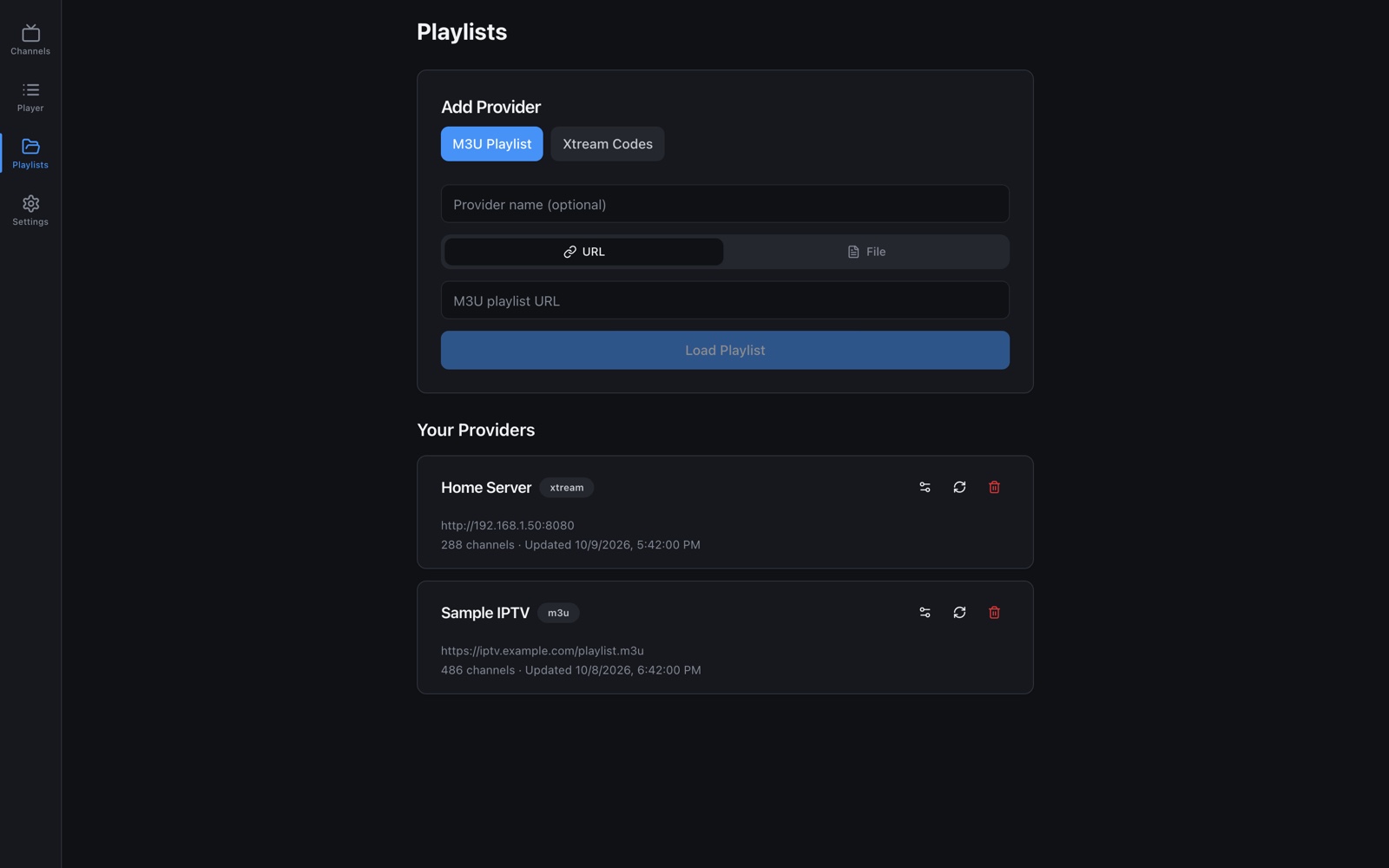Image resolution: width=1389 pixels, height=868 pixels.
Task: Refresh the Sample IPTV provider
Action: click(x=959, y=613)
